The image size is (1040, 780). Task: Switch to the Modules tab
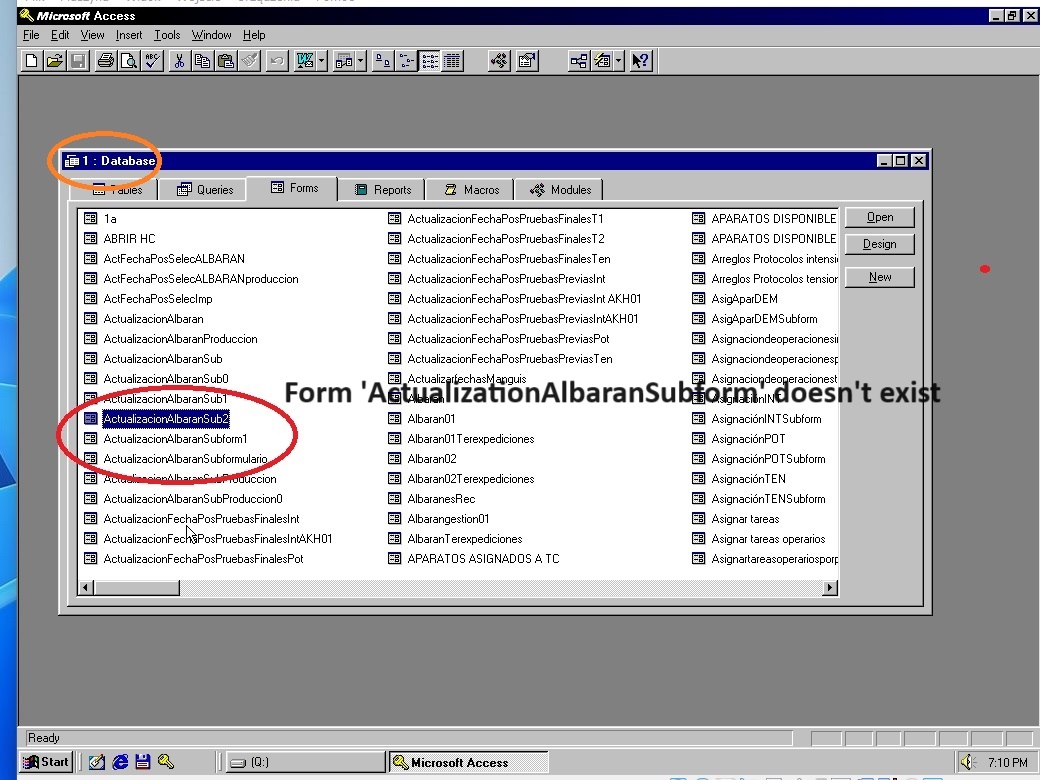559,190
